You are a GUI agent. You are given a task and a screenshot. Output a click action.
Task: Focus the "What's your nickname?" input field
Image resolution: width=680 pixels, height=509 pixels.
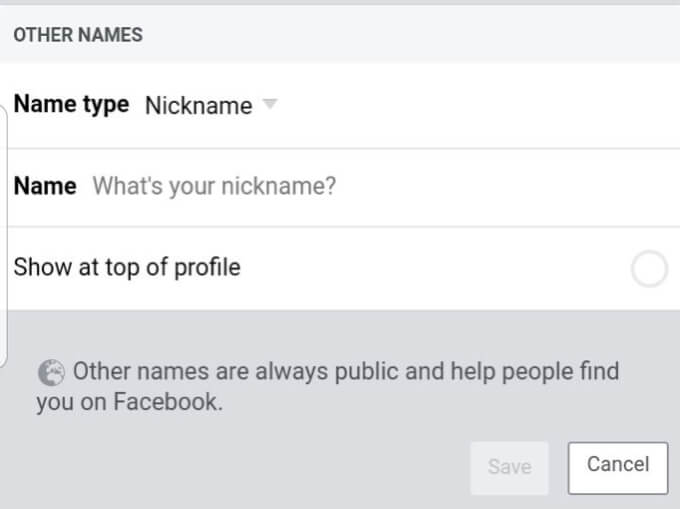point(214,186)
